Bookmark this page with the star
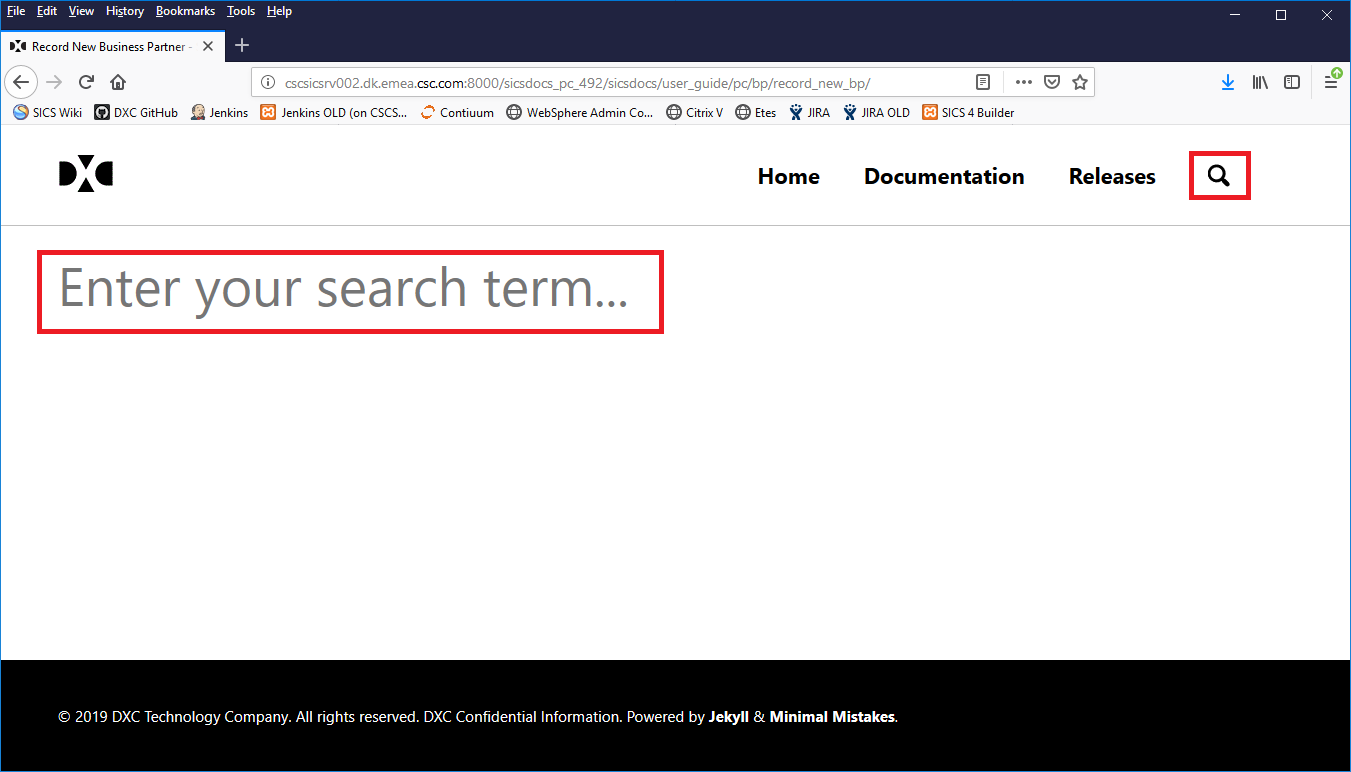Image resolution: width=1351 pixels, height=772 pixels. (x=1080, y=82)
